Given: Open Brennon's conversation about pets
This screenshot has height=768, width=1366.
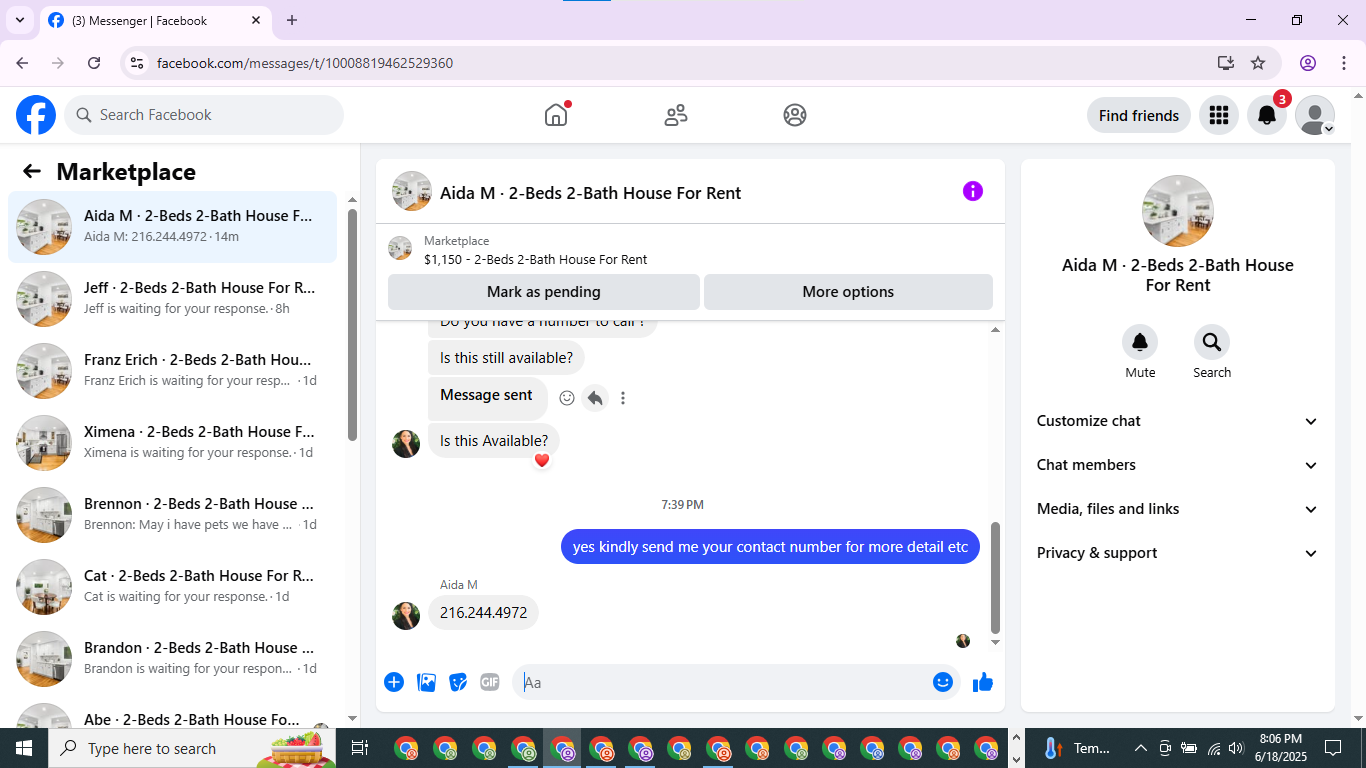Looking at the screenshot, I should coord(173,515).
